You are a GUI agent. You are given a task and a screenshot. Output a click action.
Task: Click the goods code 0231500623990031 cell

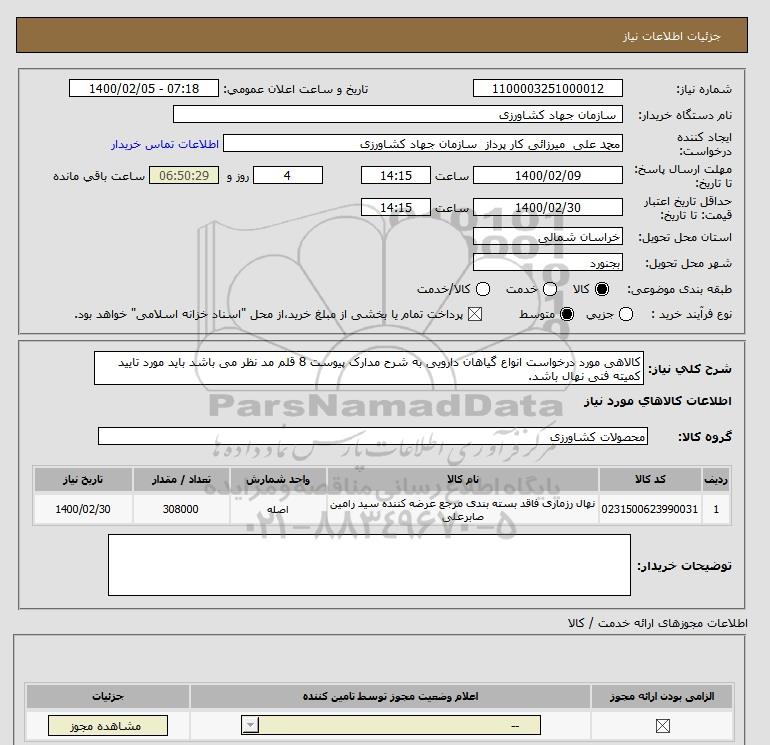650,509
